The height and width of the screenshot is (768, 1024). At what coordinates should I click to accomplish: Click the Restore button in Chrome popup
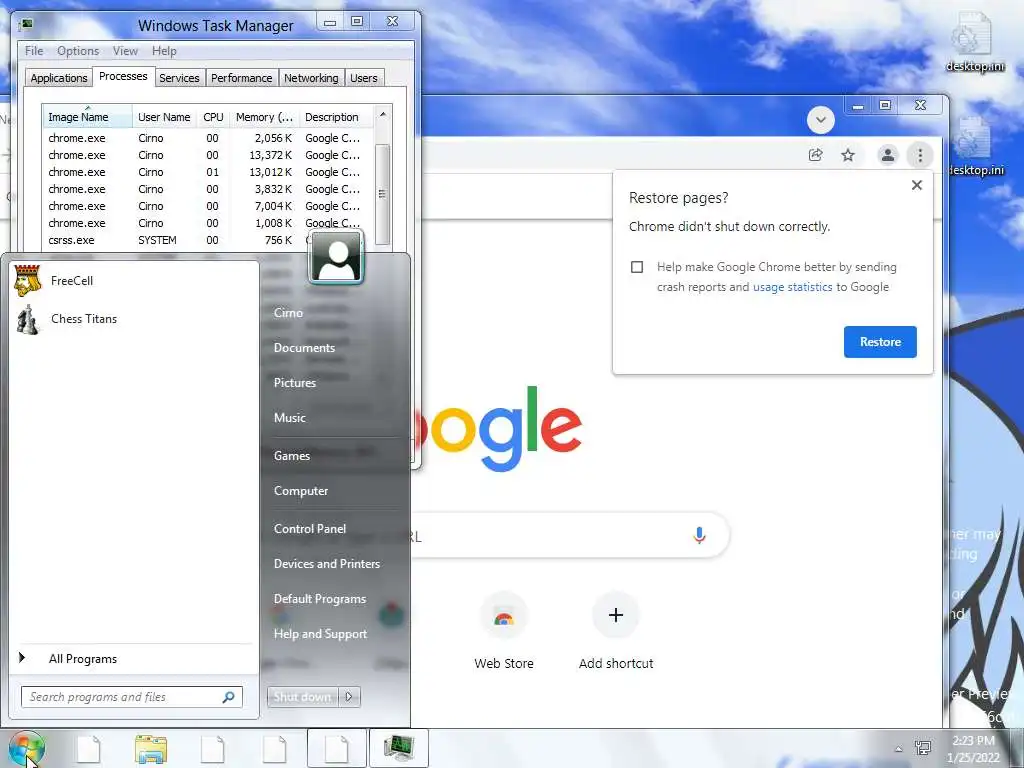coord(880,342)
